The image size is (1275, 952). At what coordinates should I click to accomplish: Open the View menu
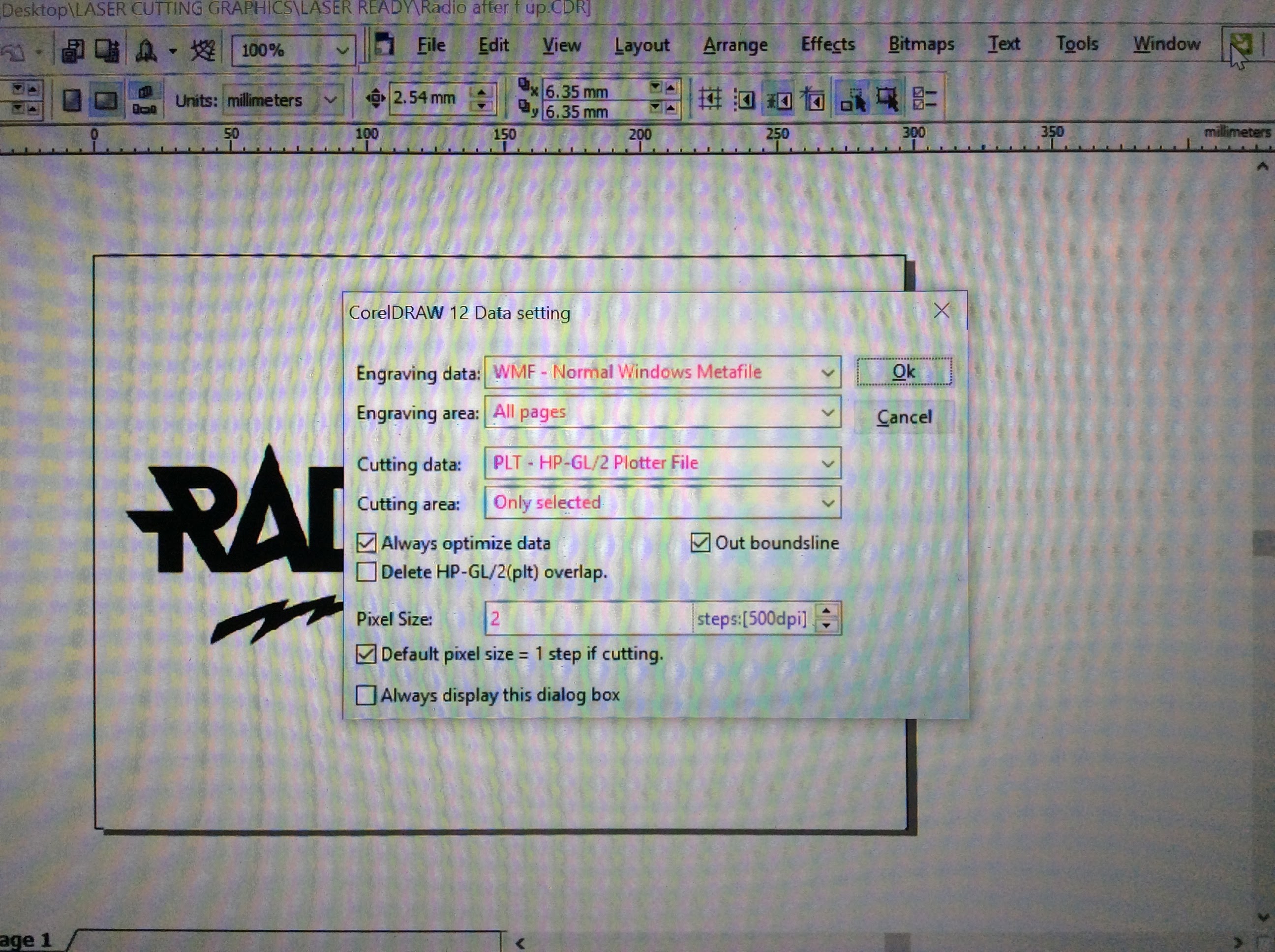(561, 45)
